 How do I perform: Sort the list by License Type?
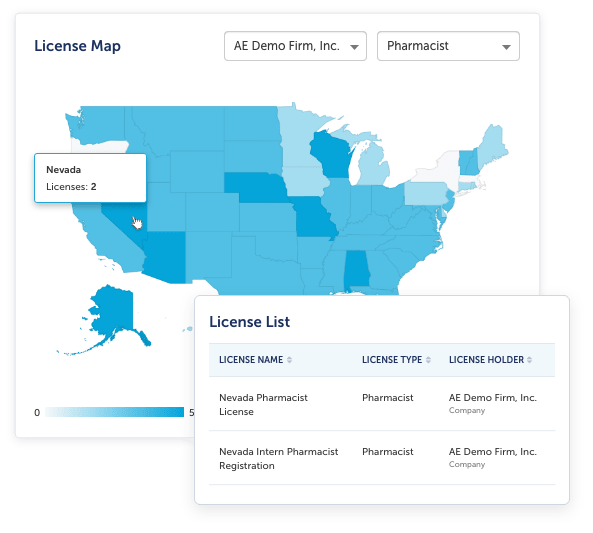[x=428, y=360]
